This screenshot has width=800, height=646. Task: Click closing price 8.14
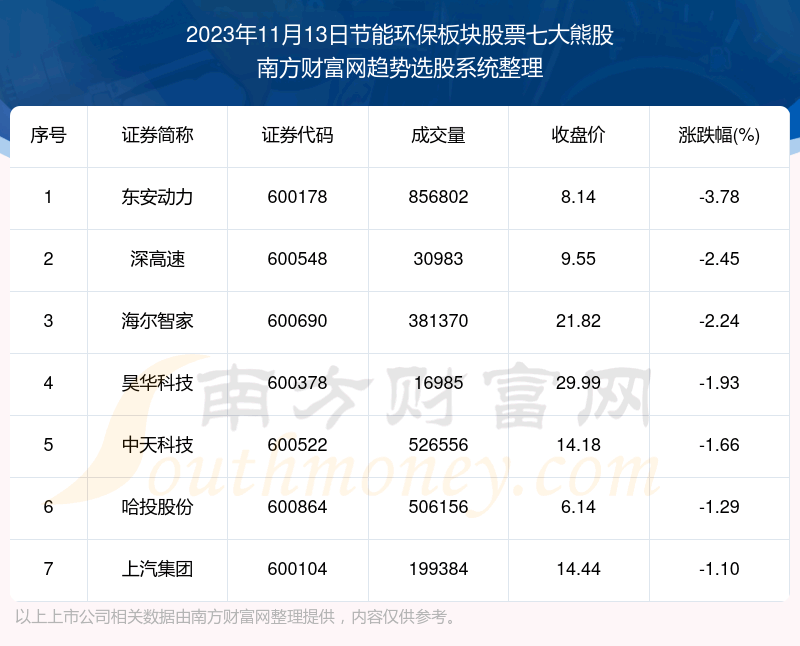tap(579, 197)
